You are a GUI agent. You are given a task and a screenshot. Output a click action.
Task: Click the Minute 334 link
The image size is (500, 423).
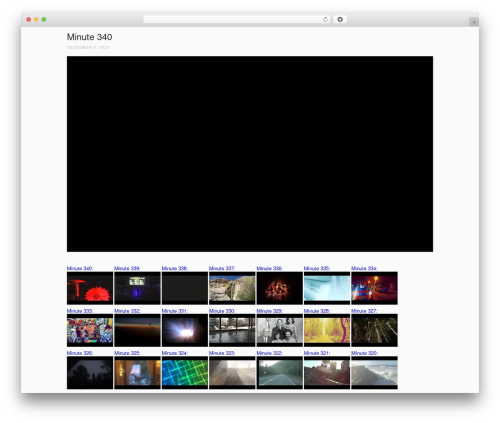[x=364, y=268]
